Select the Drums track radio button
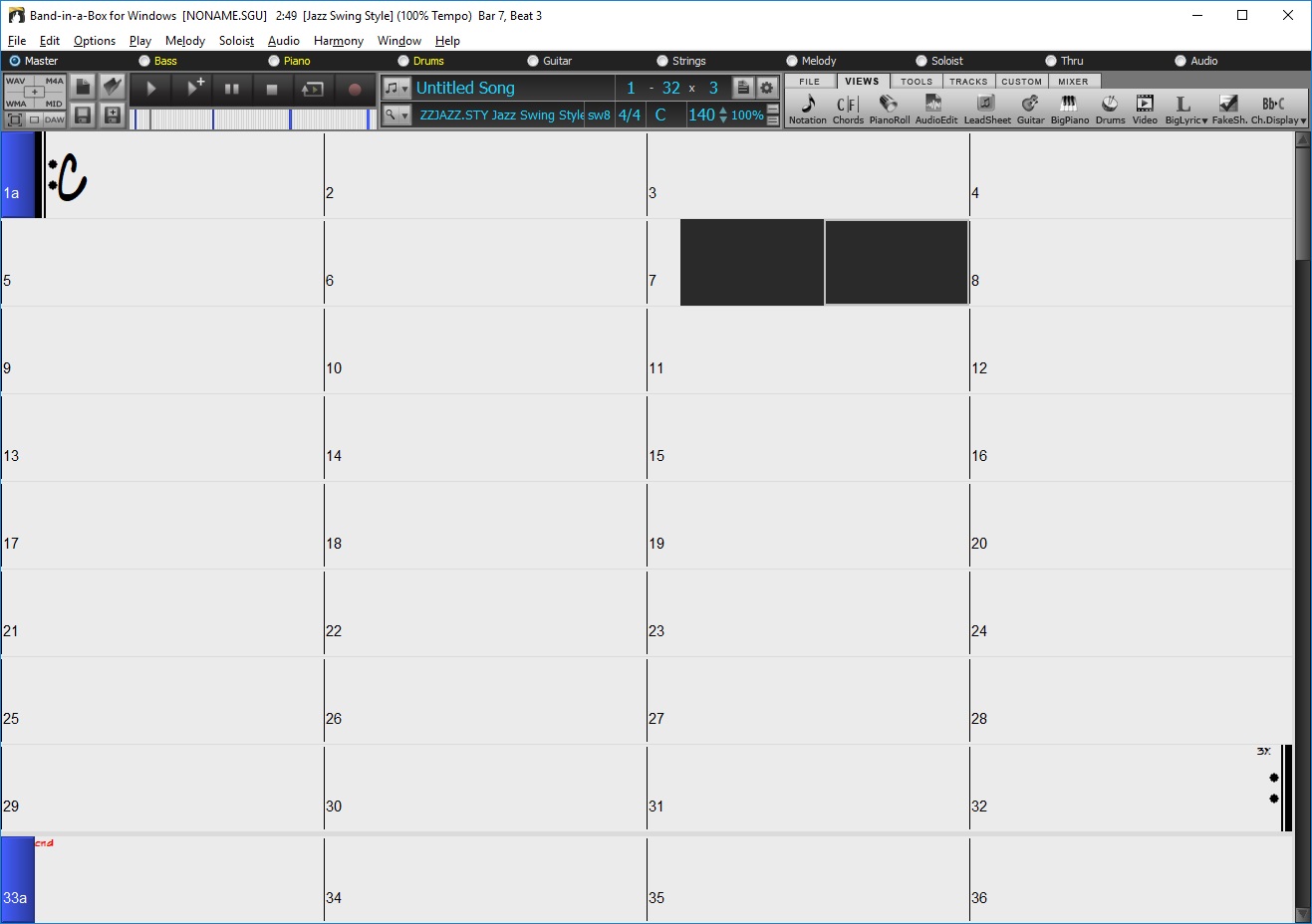 [403, 61]
